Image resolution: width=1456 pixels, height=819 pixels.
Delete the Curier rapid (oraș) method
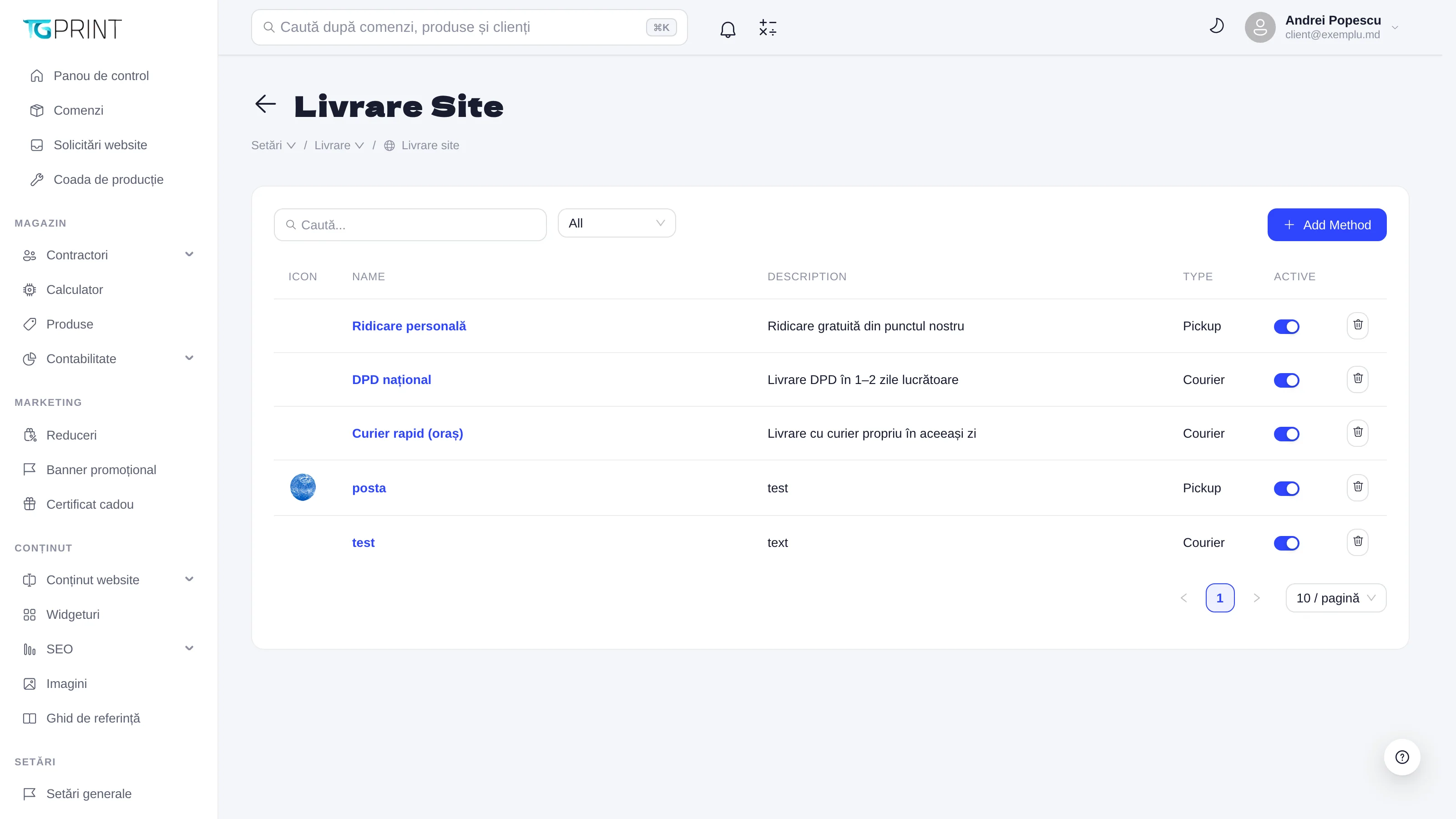point(1357,433)
